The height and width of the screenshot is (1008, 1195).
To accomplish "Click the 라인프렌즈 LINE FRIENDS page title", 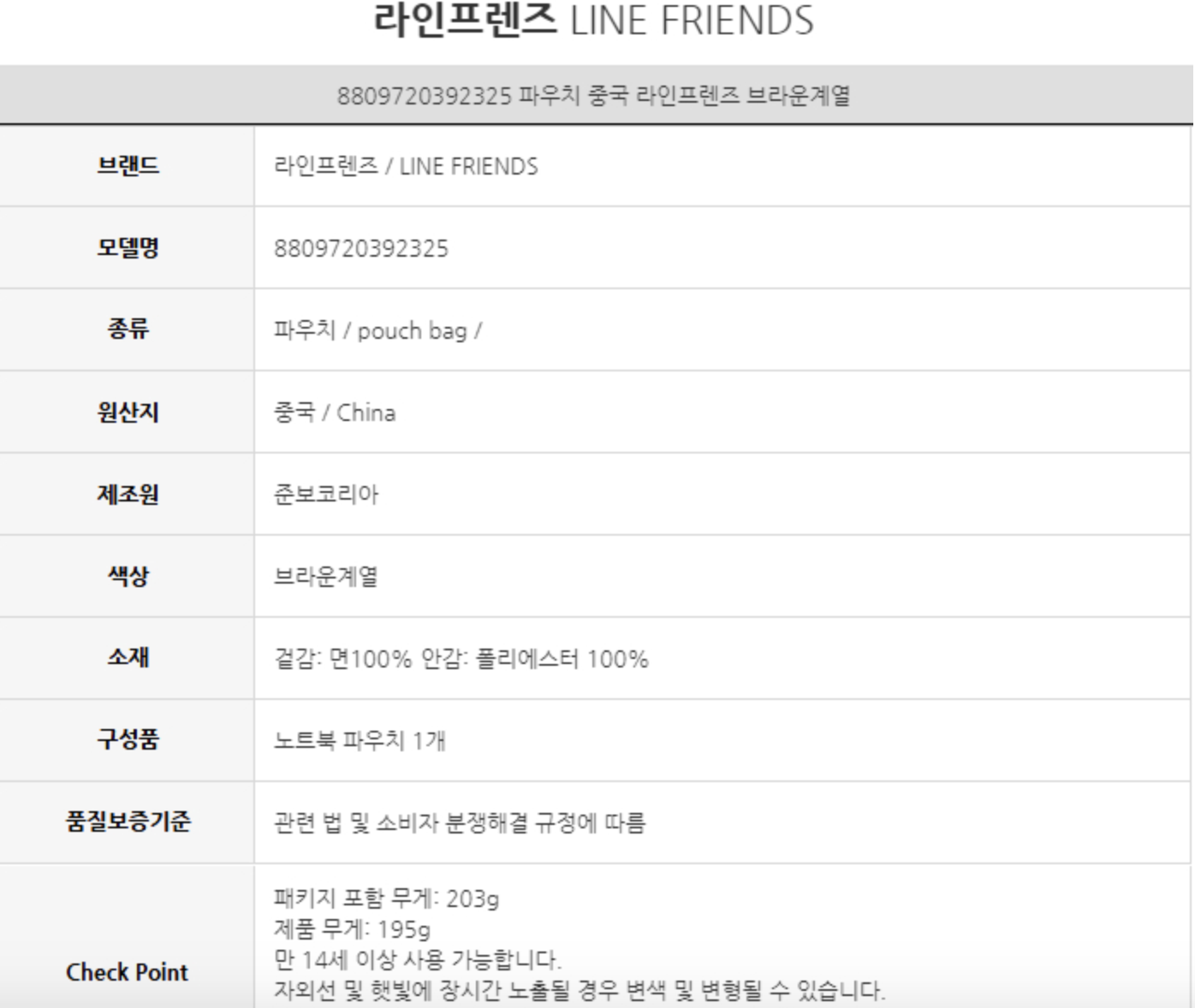I will pyautogui.click(x=593, y=21).
